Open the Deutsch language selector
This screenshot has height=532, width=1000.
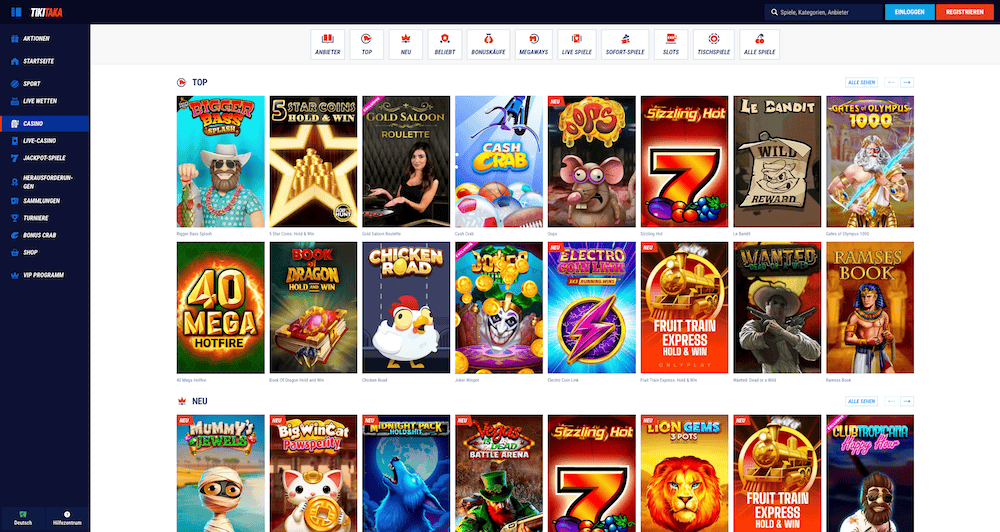tap(22, 516)
